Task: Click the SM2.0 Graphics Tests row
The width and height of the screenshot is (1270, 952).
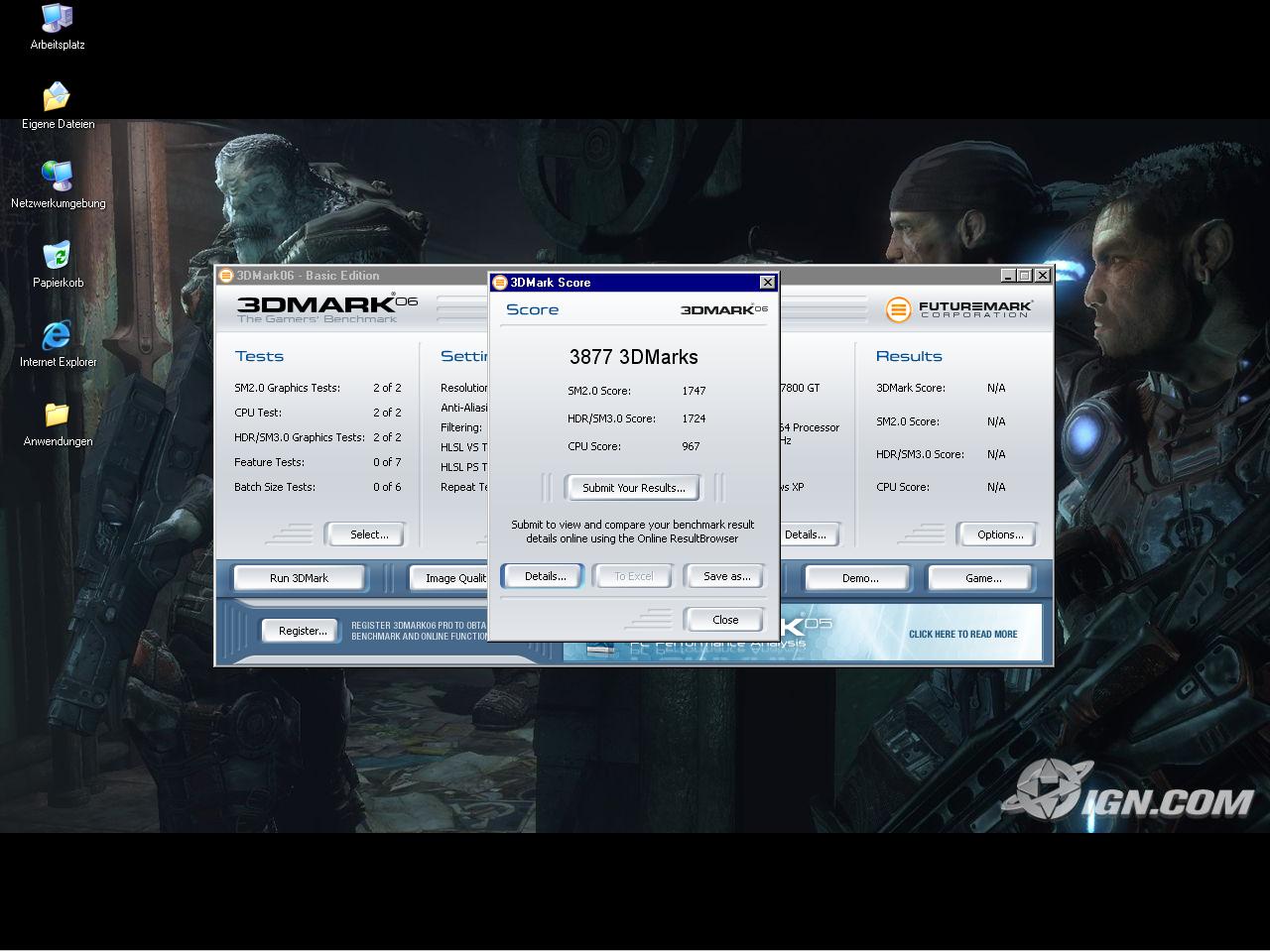Action: [317, 388]
